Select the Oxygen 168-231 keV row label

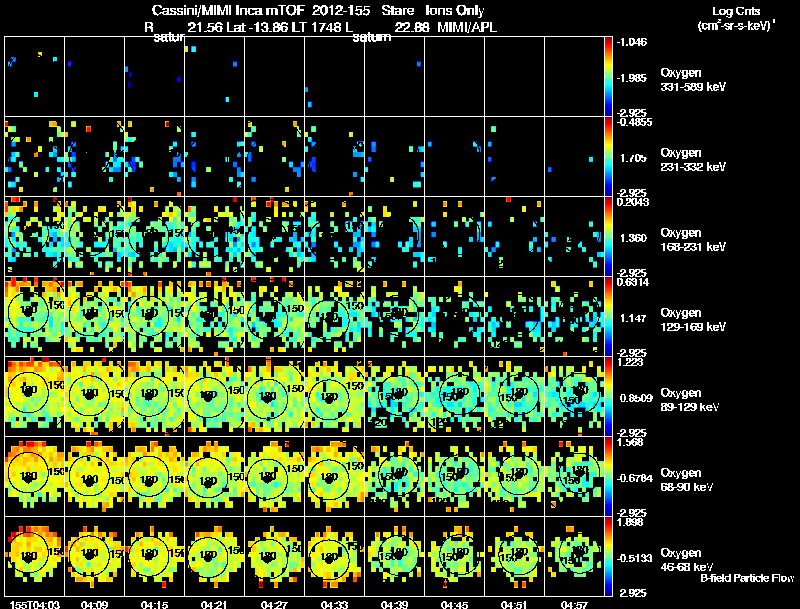click(x=693, y=240)
